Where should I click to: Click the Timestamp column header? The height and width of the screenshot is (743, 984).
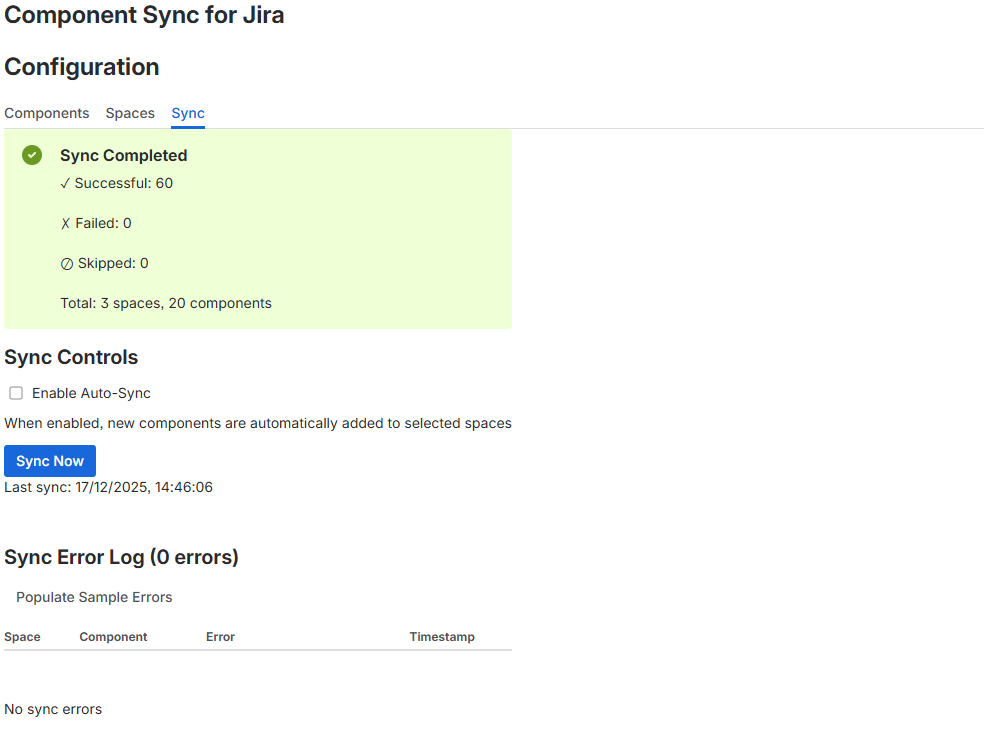tap(441, 637)
